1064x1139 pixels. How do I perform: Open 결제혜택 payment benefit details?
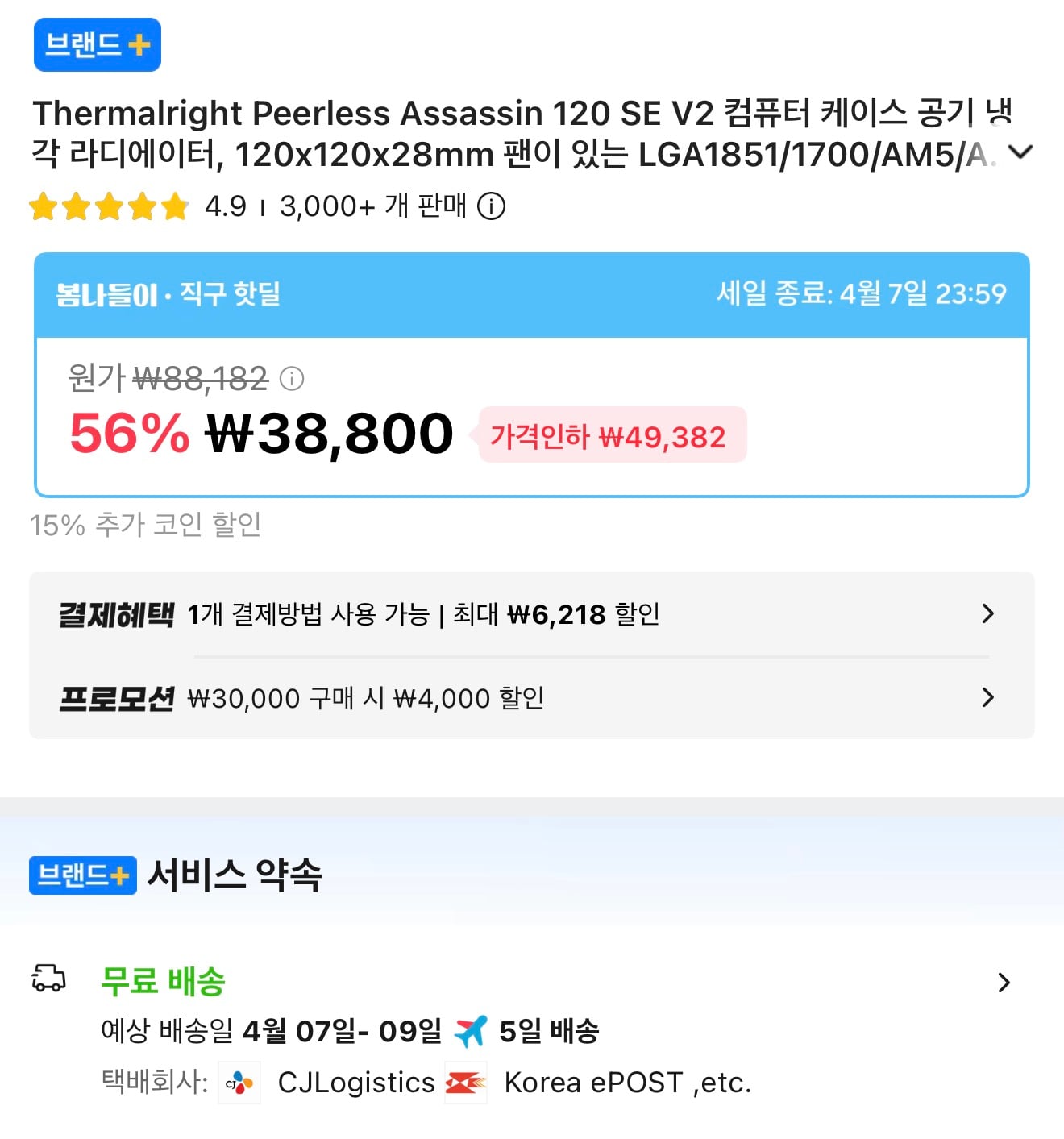[x=988, y=614]
